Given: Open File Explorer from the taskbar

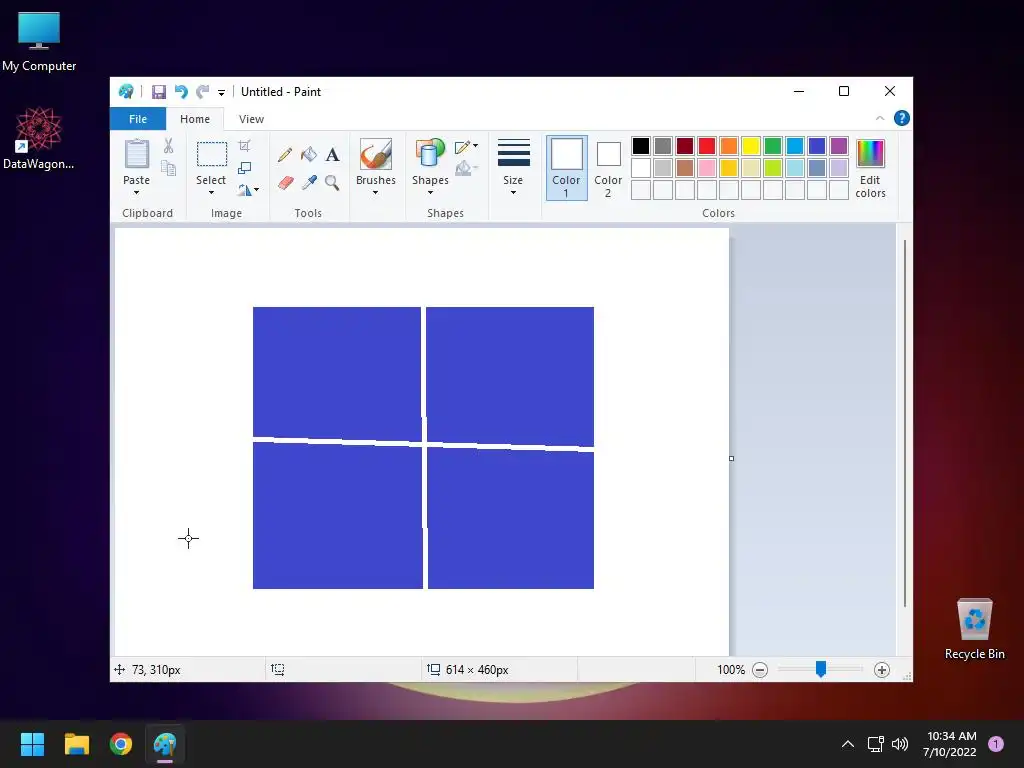Looking at the screenshot, I should point(76,744).
